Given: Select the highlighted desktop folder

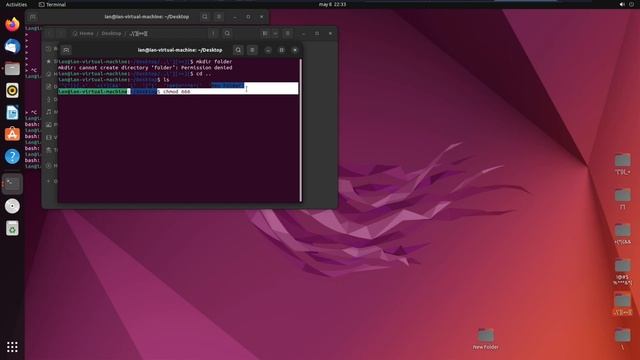Looking at the screenshot, I should click(622, 304).
